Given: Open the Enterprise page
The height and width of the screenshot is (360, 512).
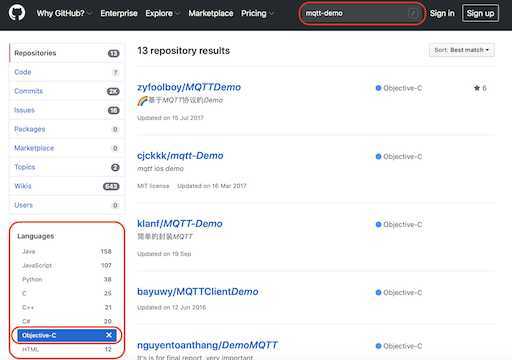Looking at the screenshot, I should pos(119,13).
